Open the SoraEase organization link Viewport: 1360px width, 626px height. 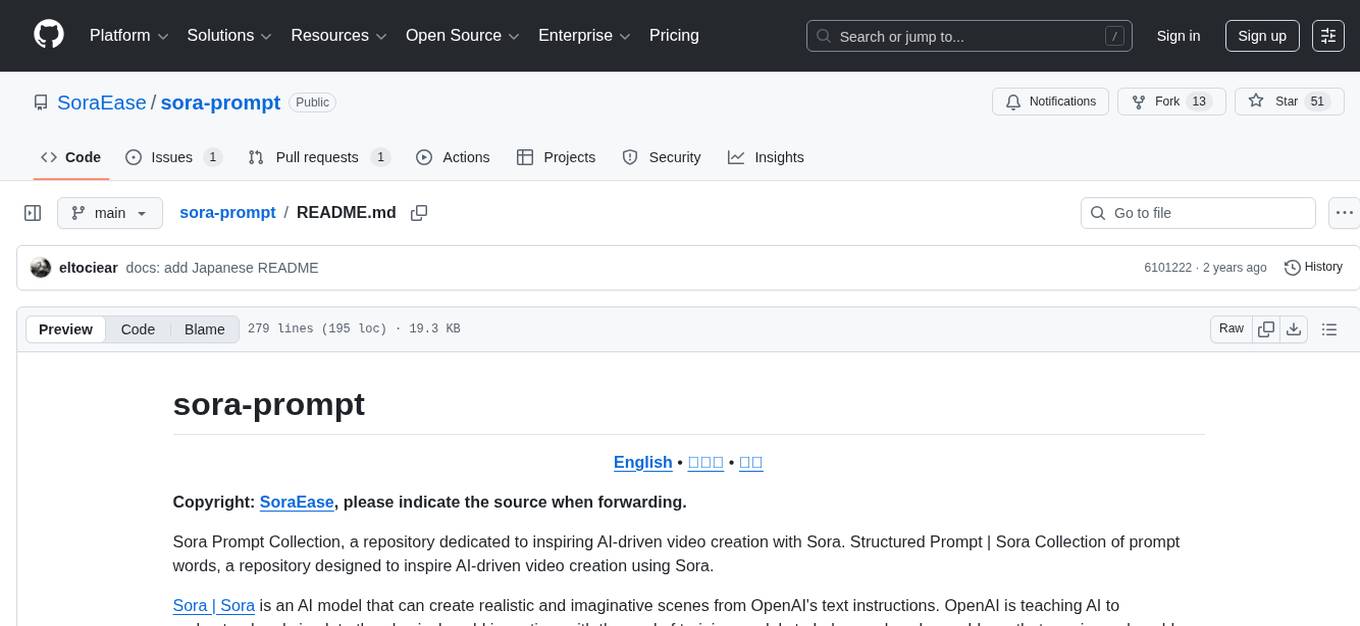tap(101, 102)
